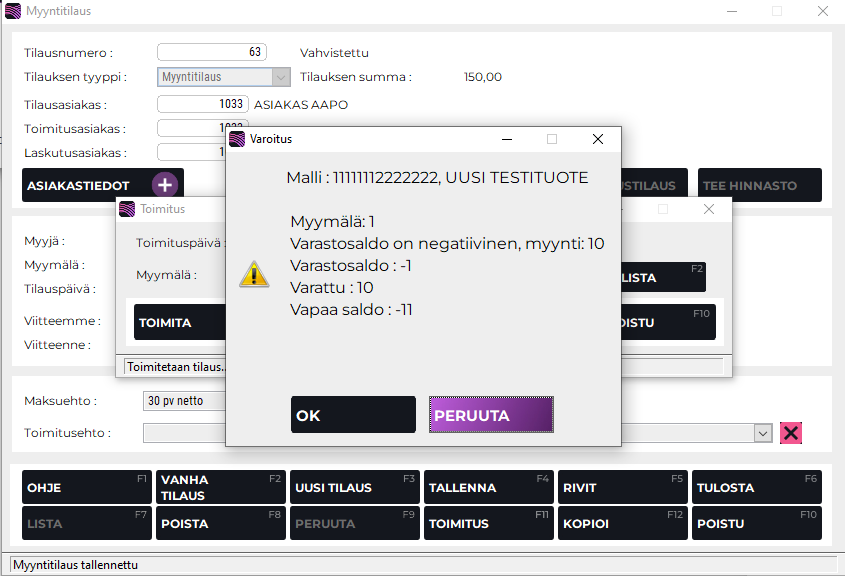Click the Tilausasiakas number field
845x576 pixels.
point(203,104)
